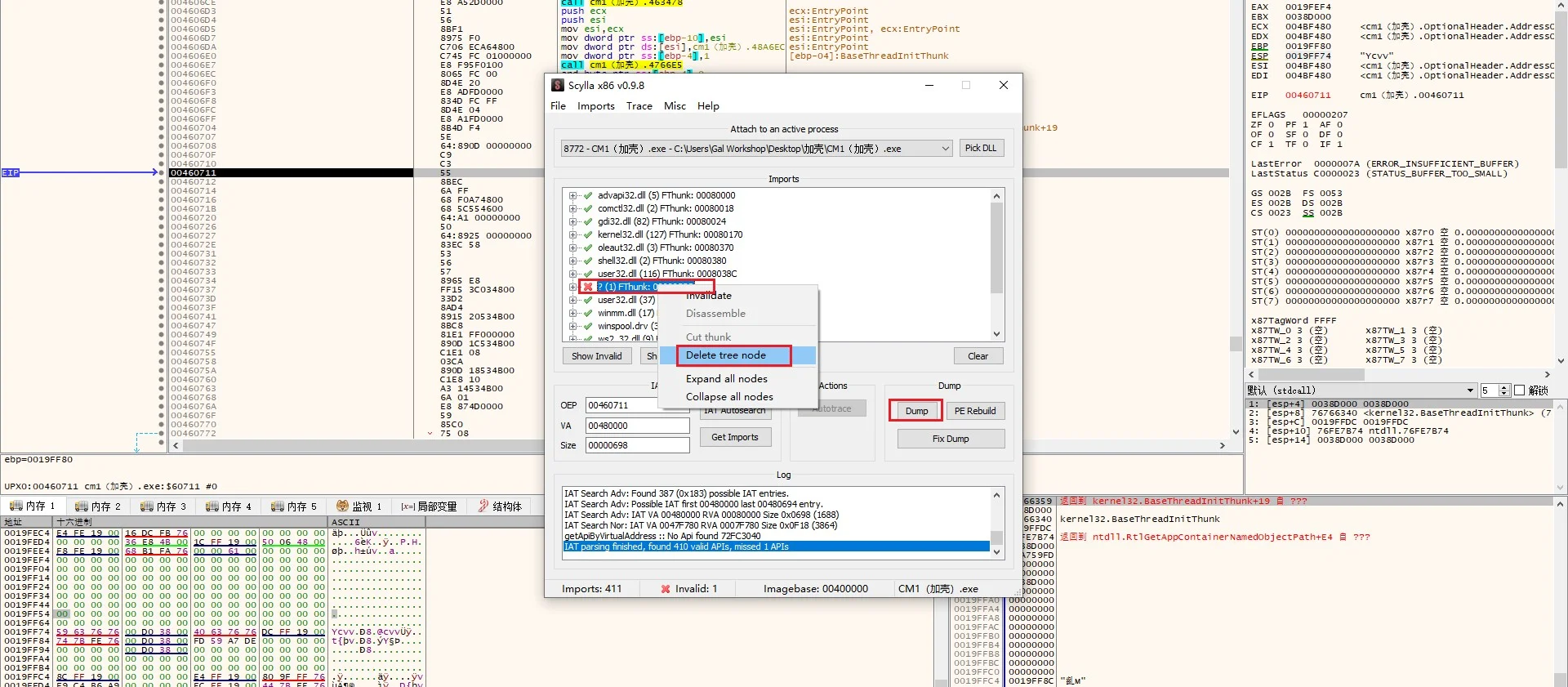Toggle the 解锁 checkbox in stack arguments panel

click(x=1519, y=390)
